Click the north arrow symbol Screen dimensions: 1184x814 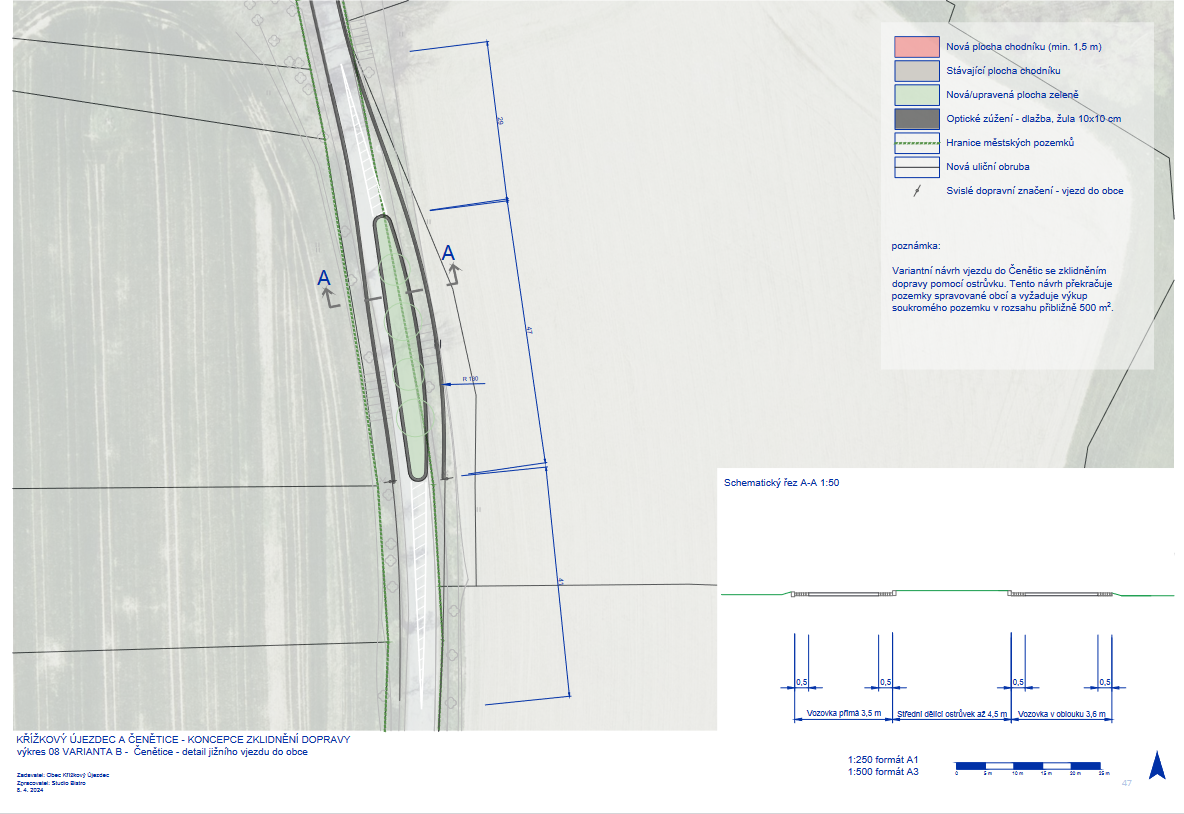(1157, 766)
